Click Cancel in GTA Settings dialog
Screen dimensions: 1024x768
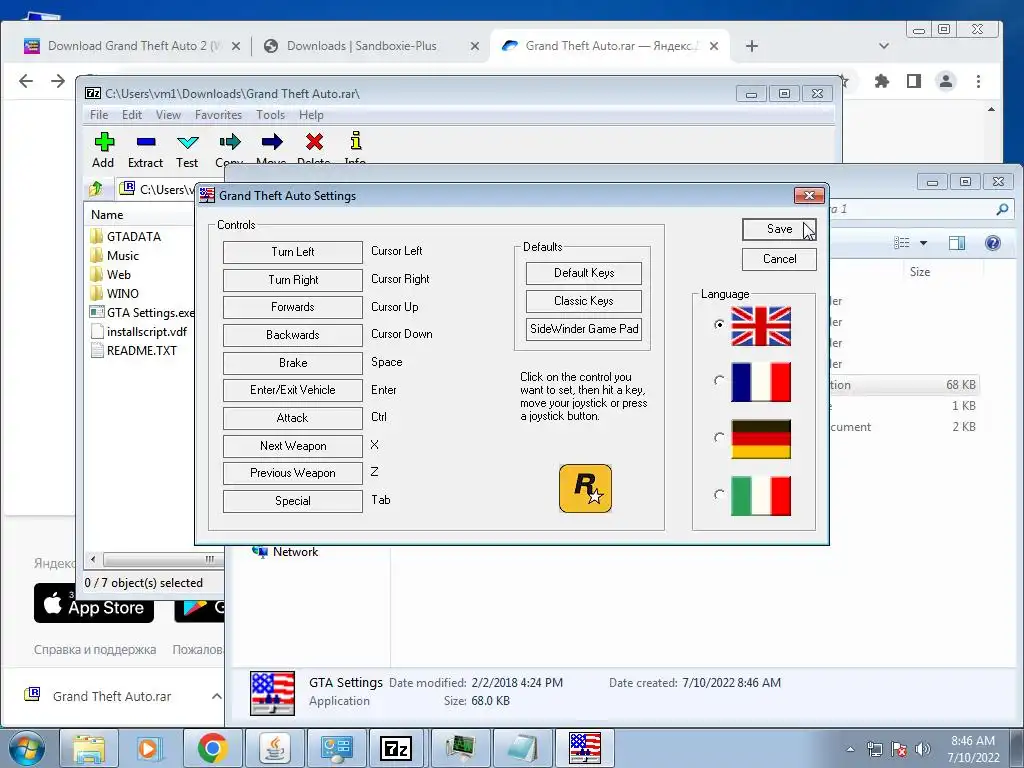pos(779,259)
